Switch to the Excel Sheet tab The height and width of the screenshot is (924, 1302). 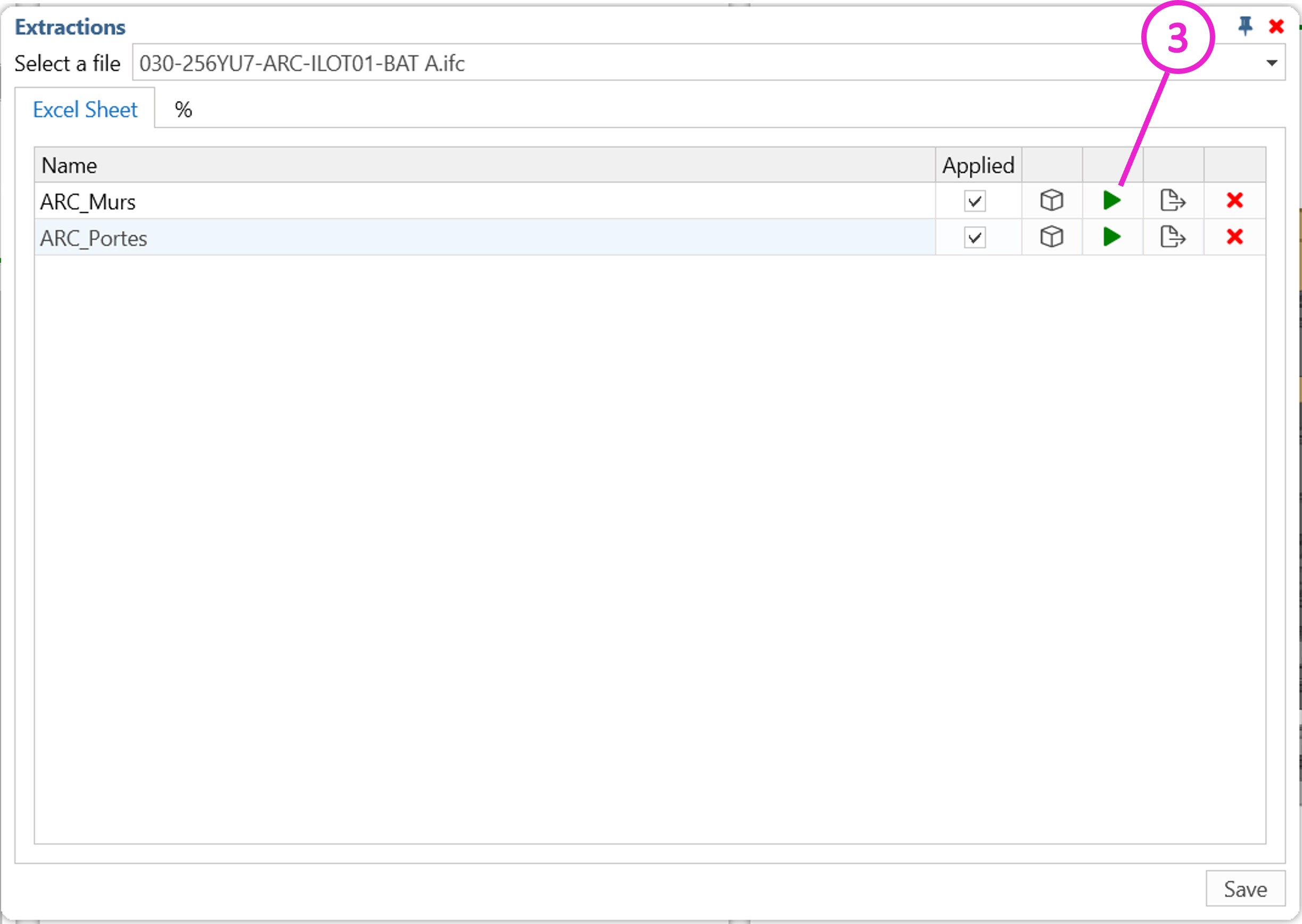point(85,109)
